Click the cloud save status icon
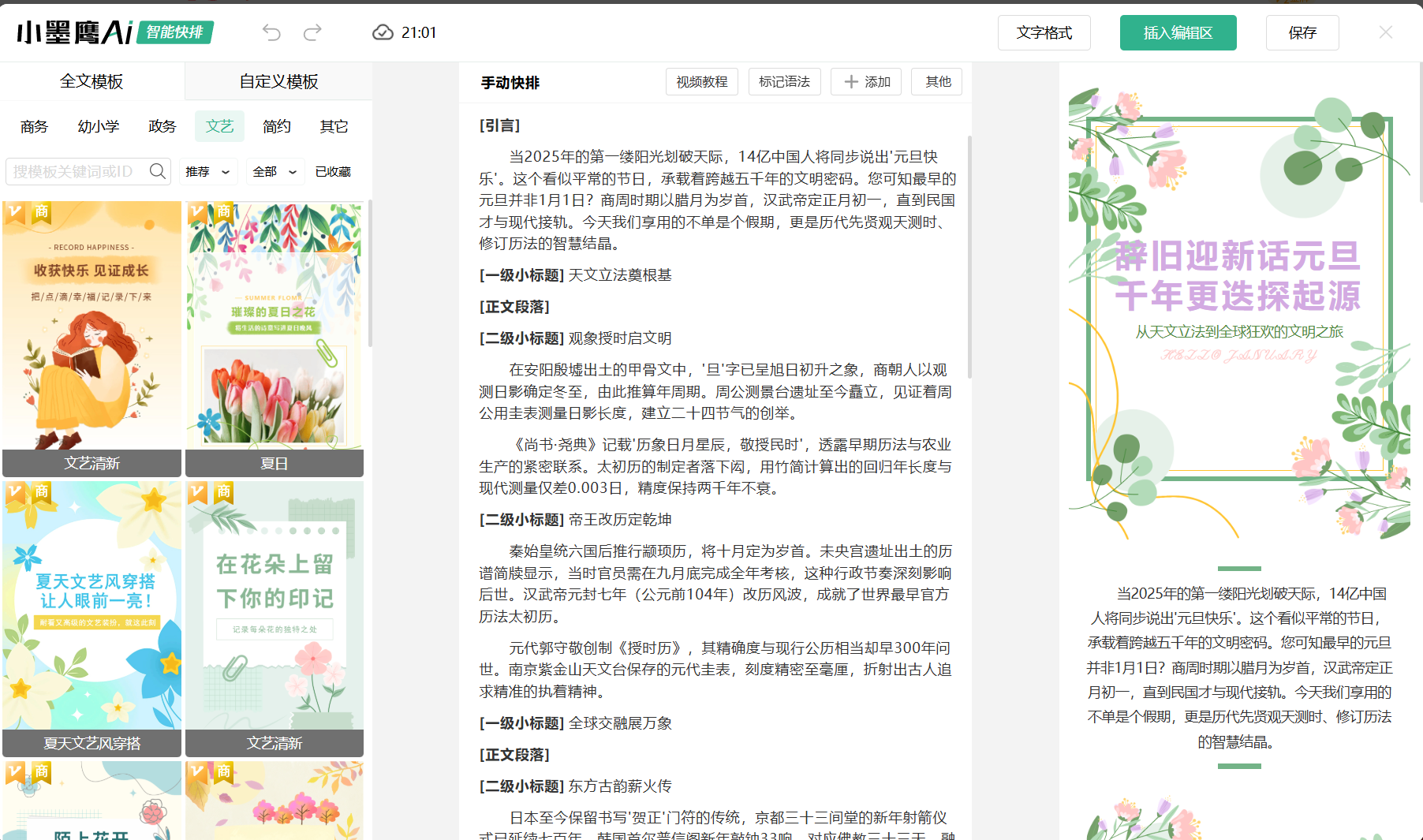1423x840 pixels. (x=383, y=32)
